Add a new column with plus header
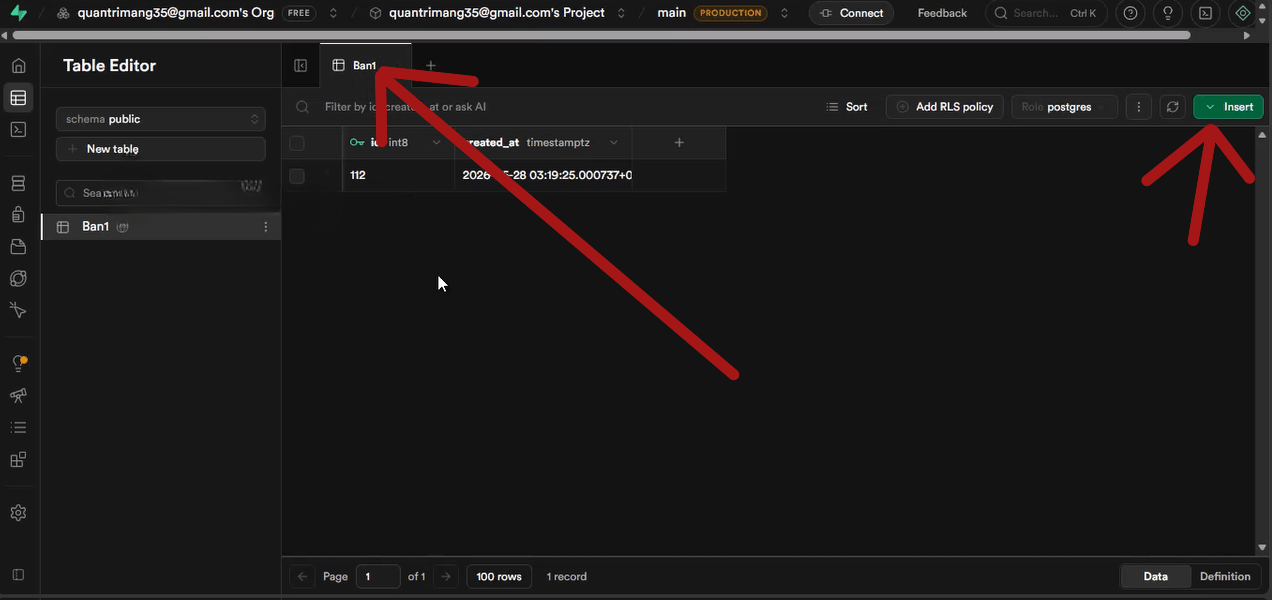This screenshot has height=600, width=1272. pos(679,143)
